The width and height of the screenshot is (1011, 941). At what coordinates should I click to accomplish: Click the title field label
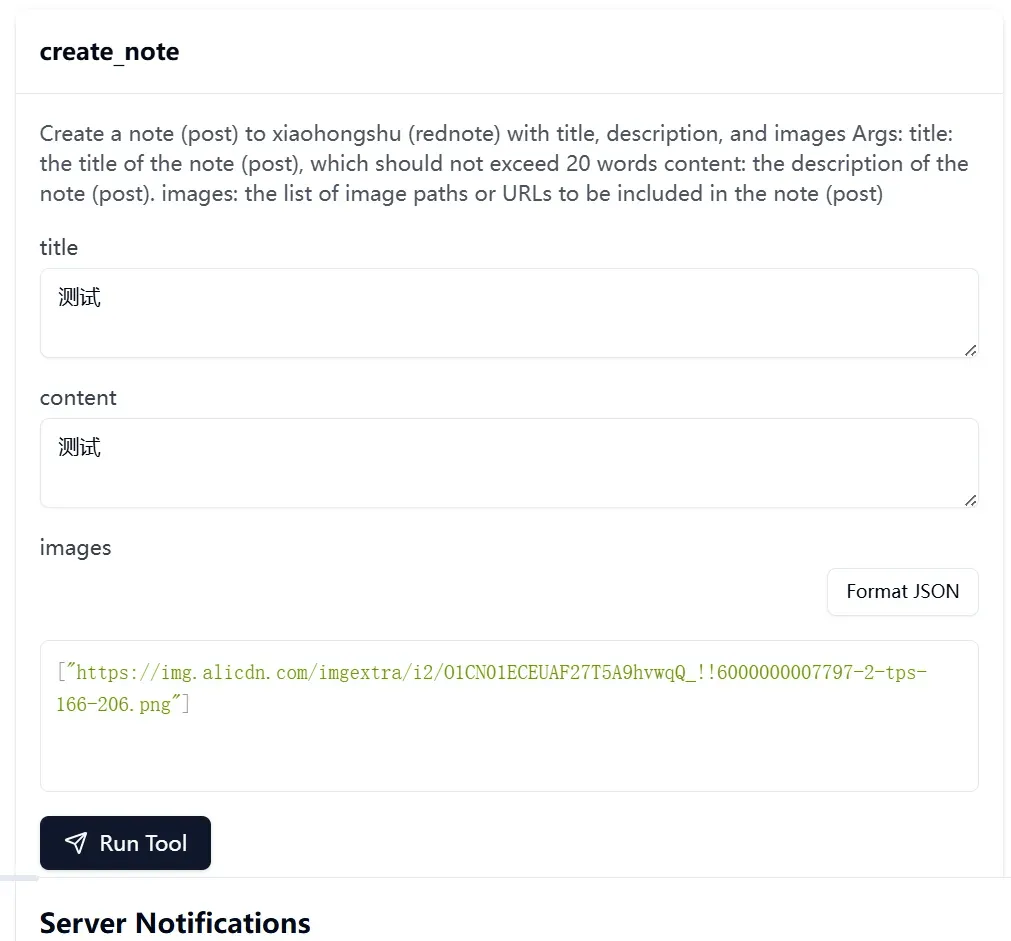59,248
